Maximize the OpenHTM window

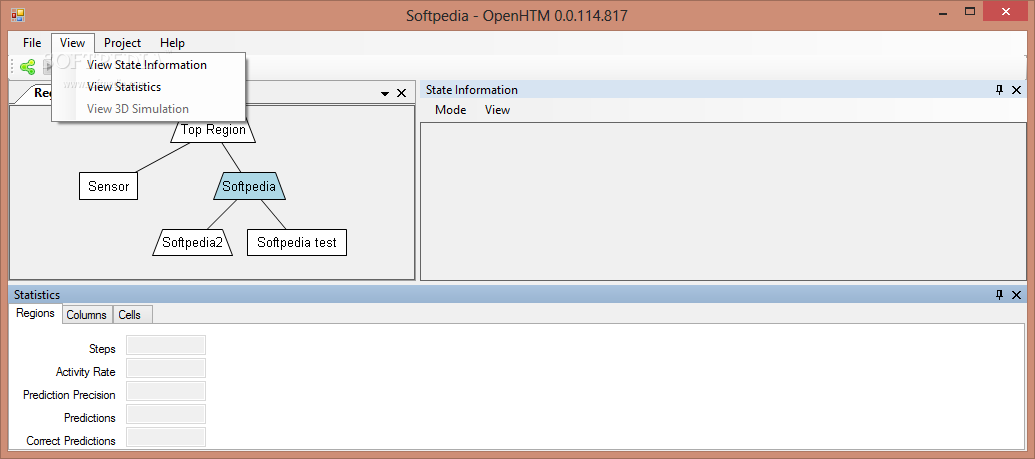coord(970,11)
